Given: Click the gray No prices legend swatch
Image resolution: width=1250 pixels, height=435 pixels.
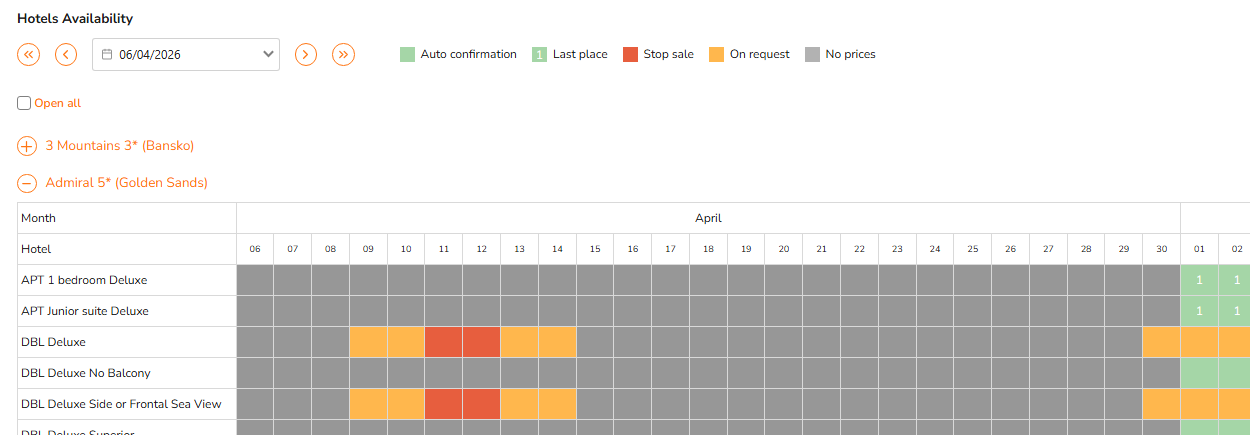Looking at the screenshot, I should [812, 55].
